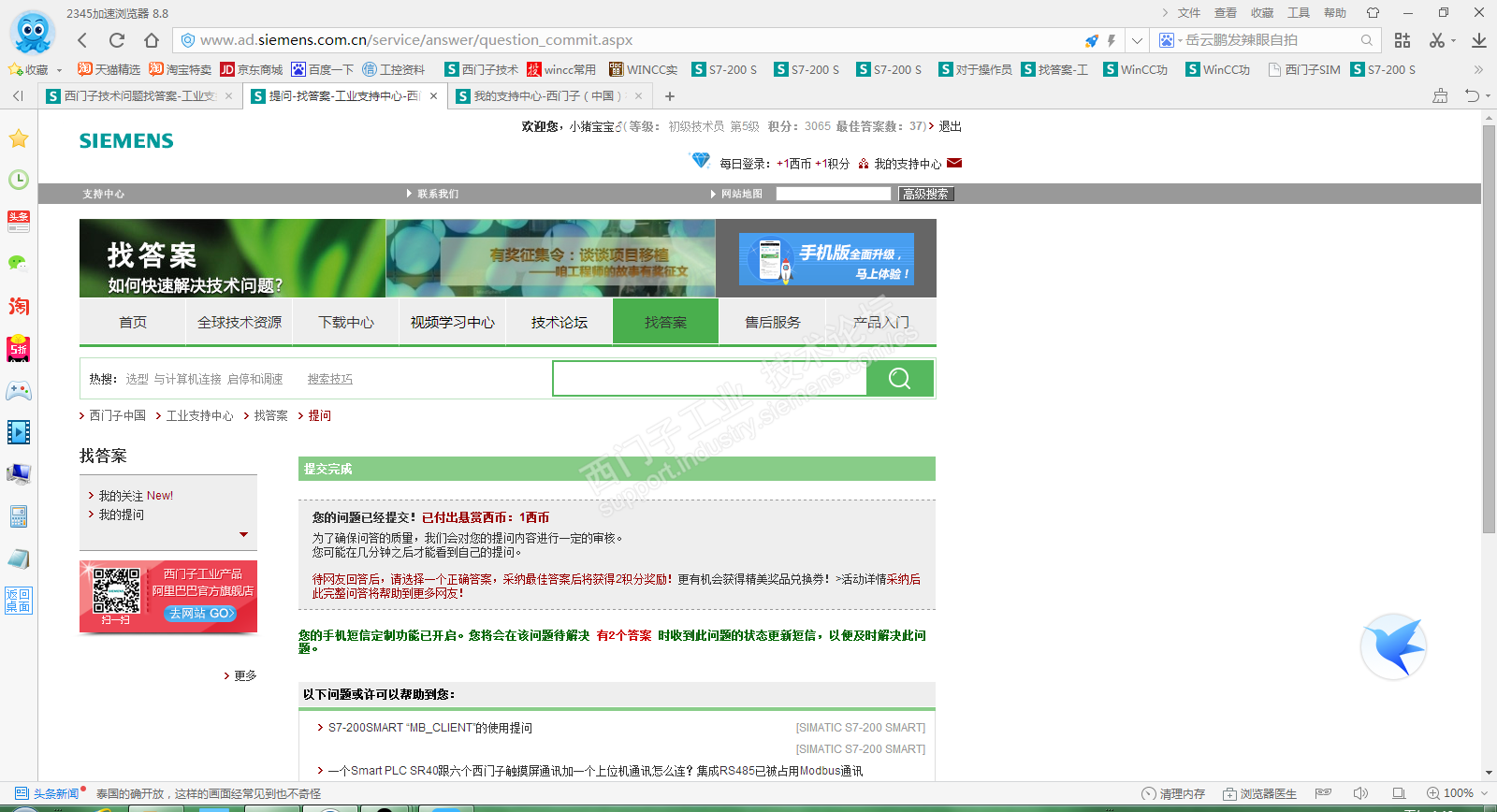Click the 搜索技巧 link

click(330, 379)
